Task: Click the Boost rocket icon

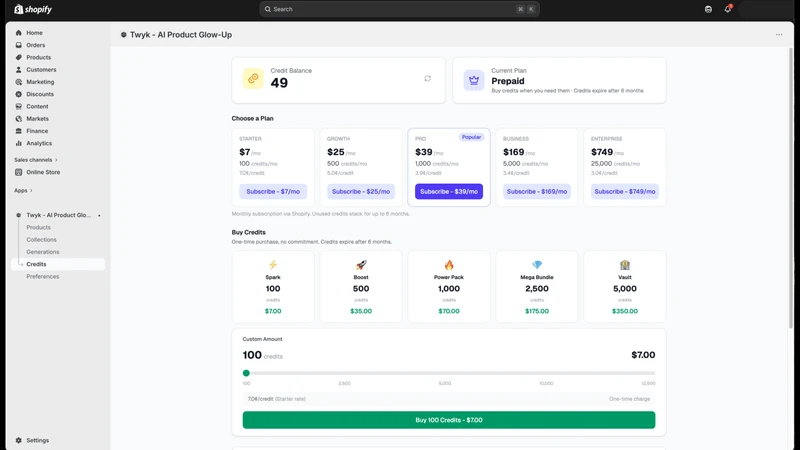Action: click(x=361, y=265)
